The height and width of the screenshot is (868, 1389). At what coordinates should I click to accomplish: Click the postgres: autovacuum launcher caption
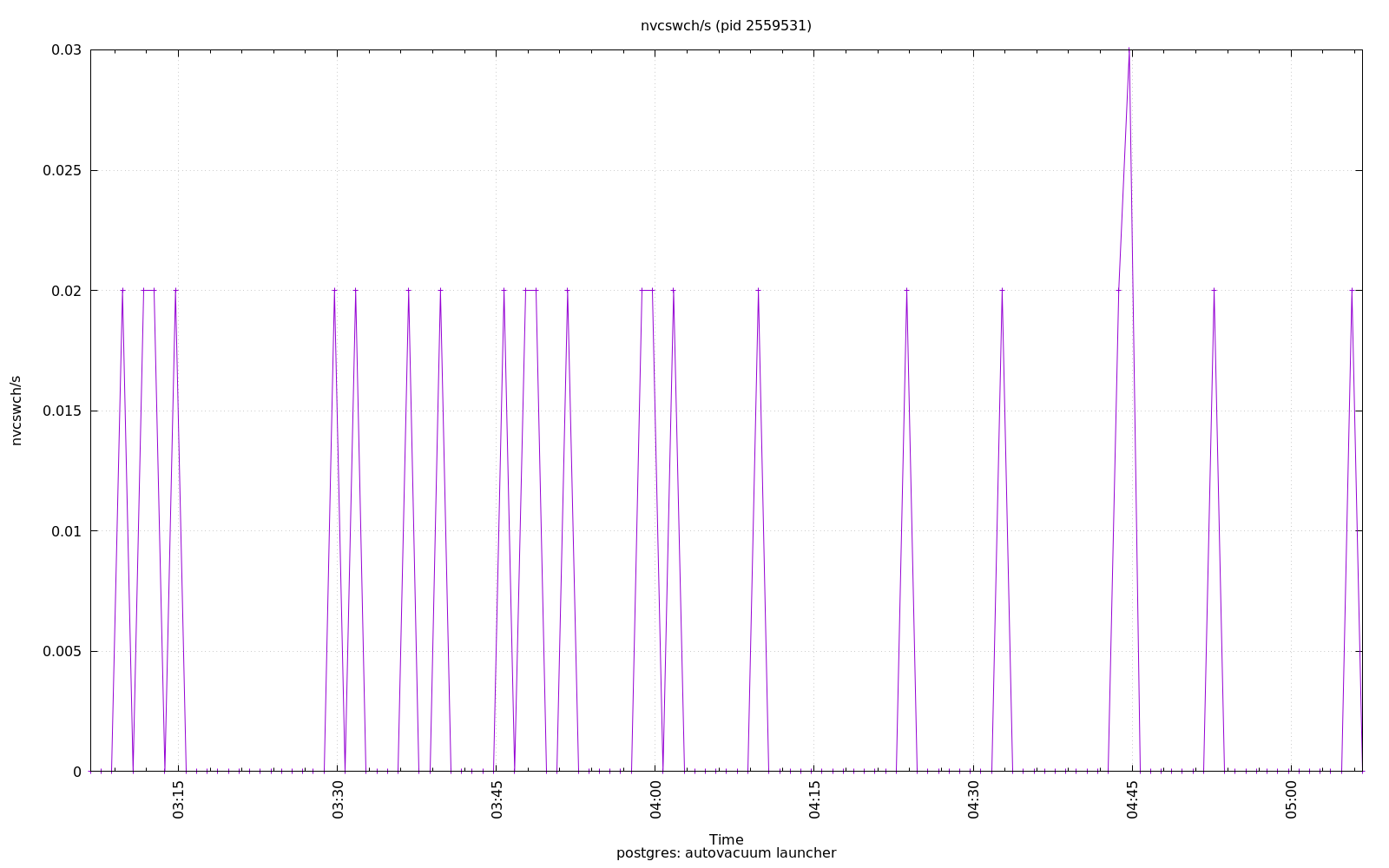click(726, 853)
